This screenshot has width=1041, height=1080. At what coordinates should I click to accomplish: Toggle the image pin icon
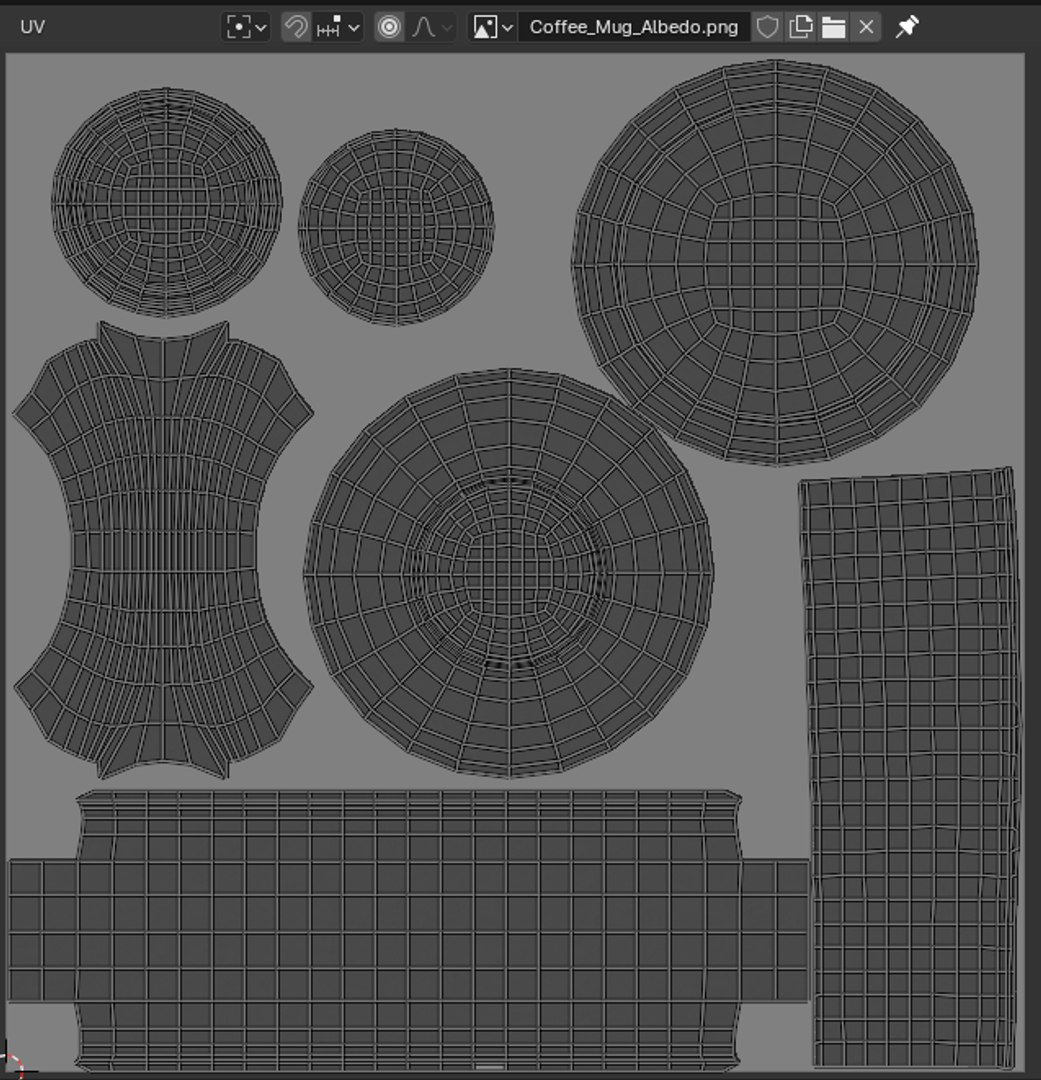(x=907, y=28)
